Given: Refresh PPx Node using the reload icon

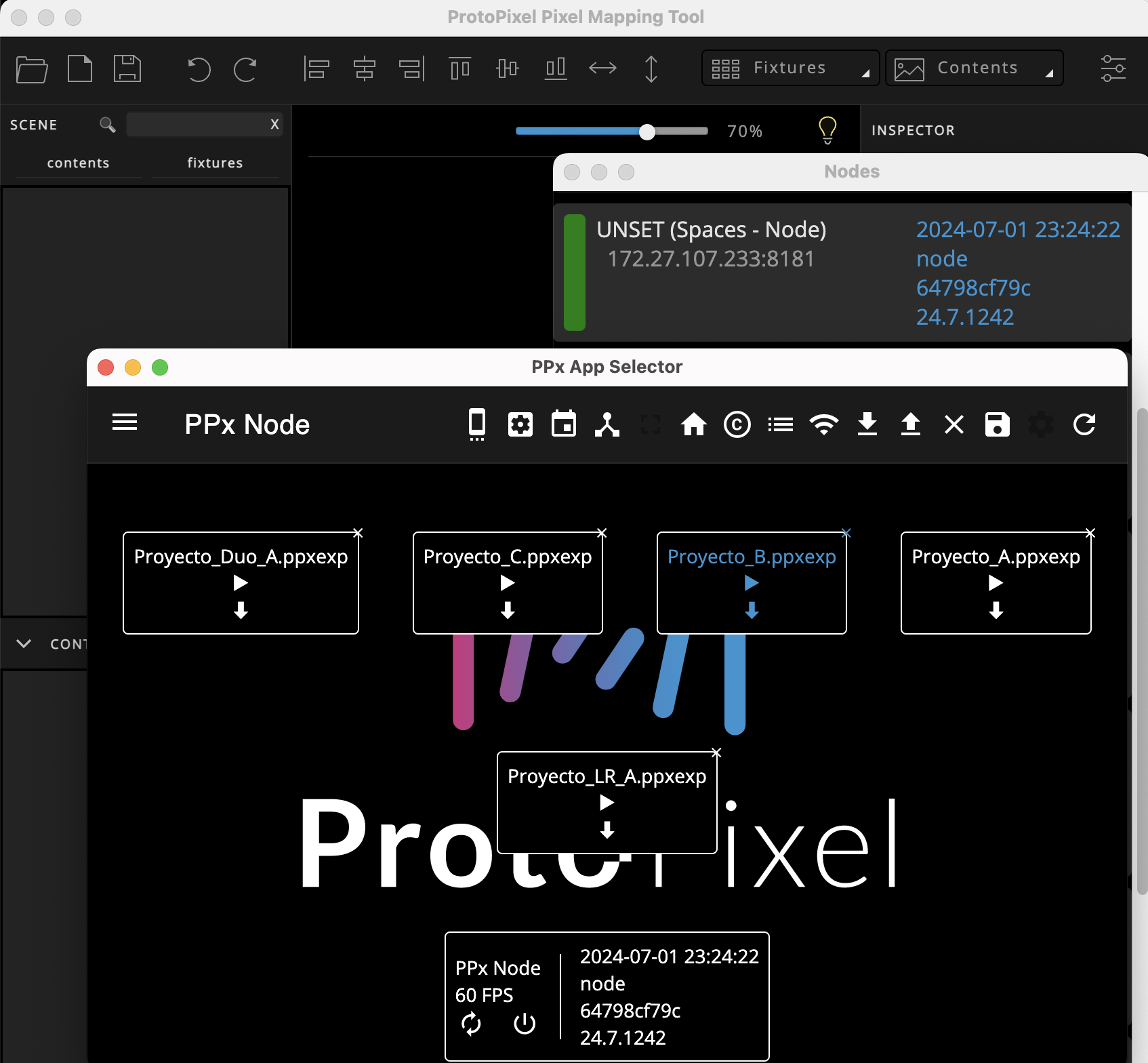Looking at the screenshot, I should pyautogui.click(x=1084, y=424).
